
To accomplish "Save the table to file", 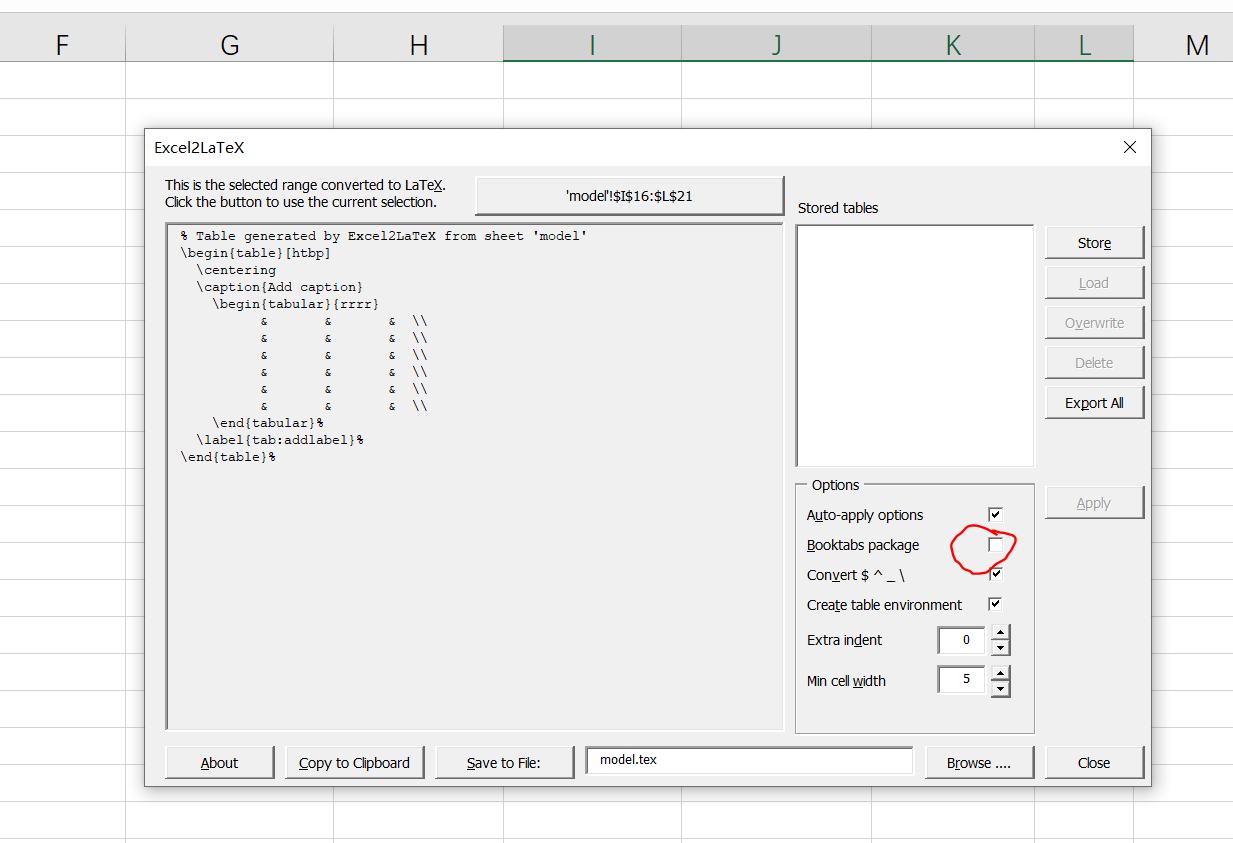I will click(x=504, y=761).
